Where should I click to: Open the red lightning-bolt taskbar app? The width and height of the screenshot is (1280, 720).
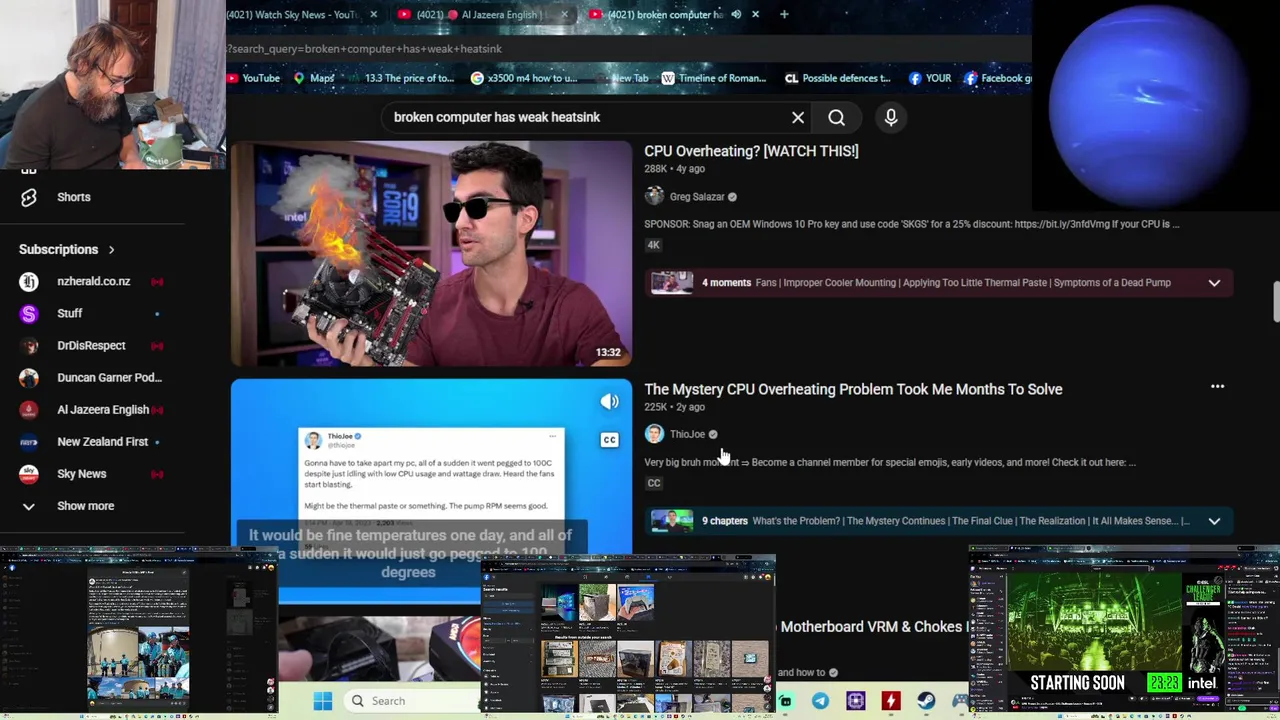890,701
